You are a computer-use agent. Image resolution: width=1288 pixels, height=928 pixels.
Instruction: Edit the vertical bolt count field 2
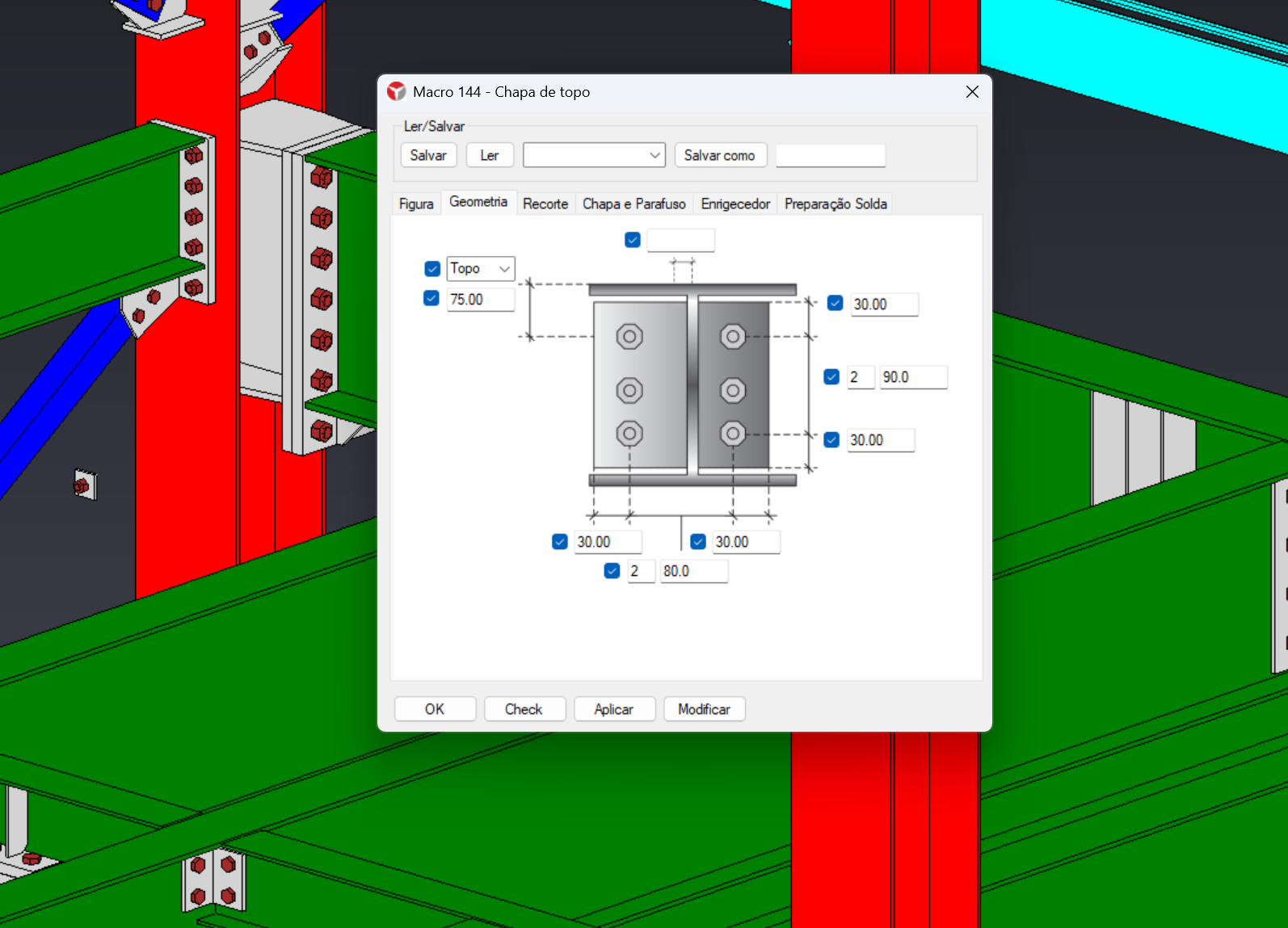tap(861, 377)
